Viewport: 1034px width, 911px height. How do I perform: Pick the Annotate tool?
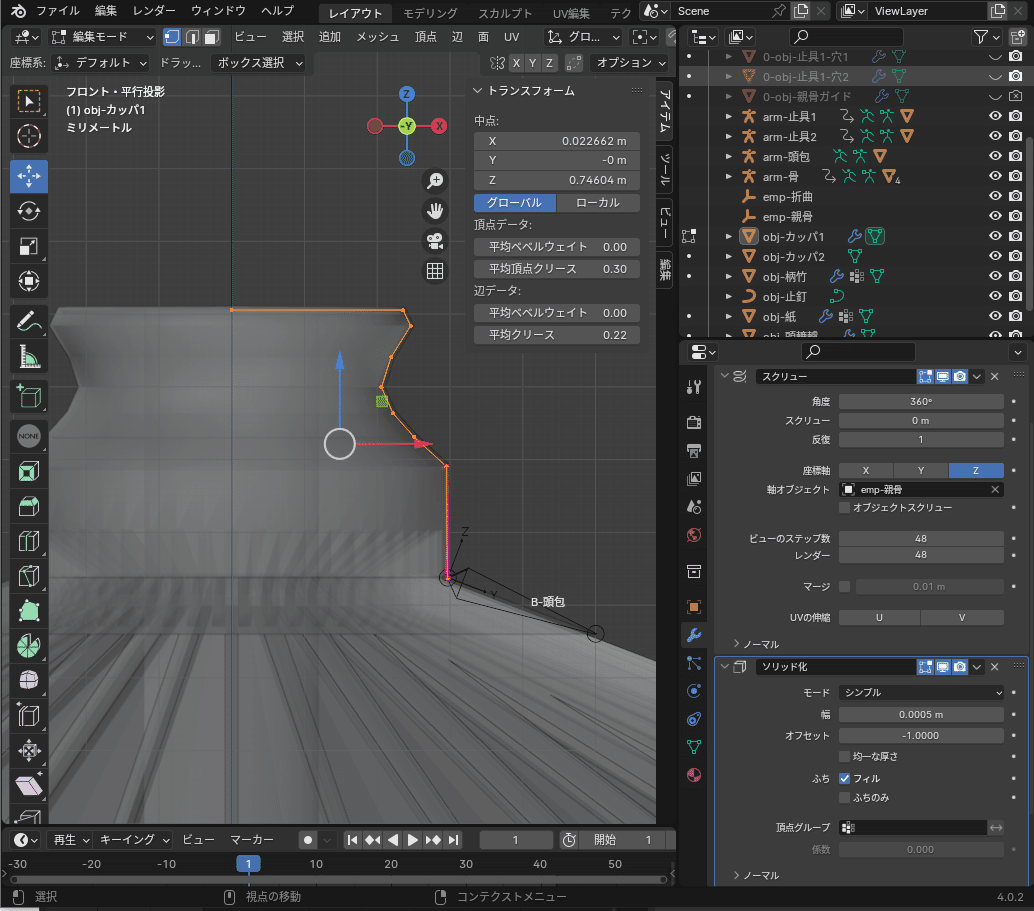pyautogui.click(x=28, y=322)
